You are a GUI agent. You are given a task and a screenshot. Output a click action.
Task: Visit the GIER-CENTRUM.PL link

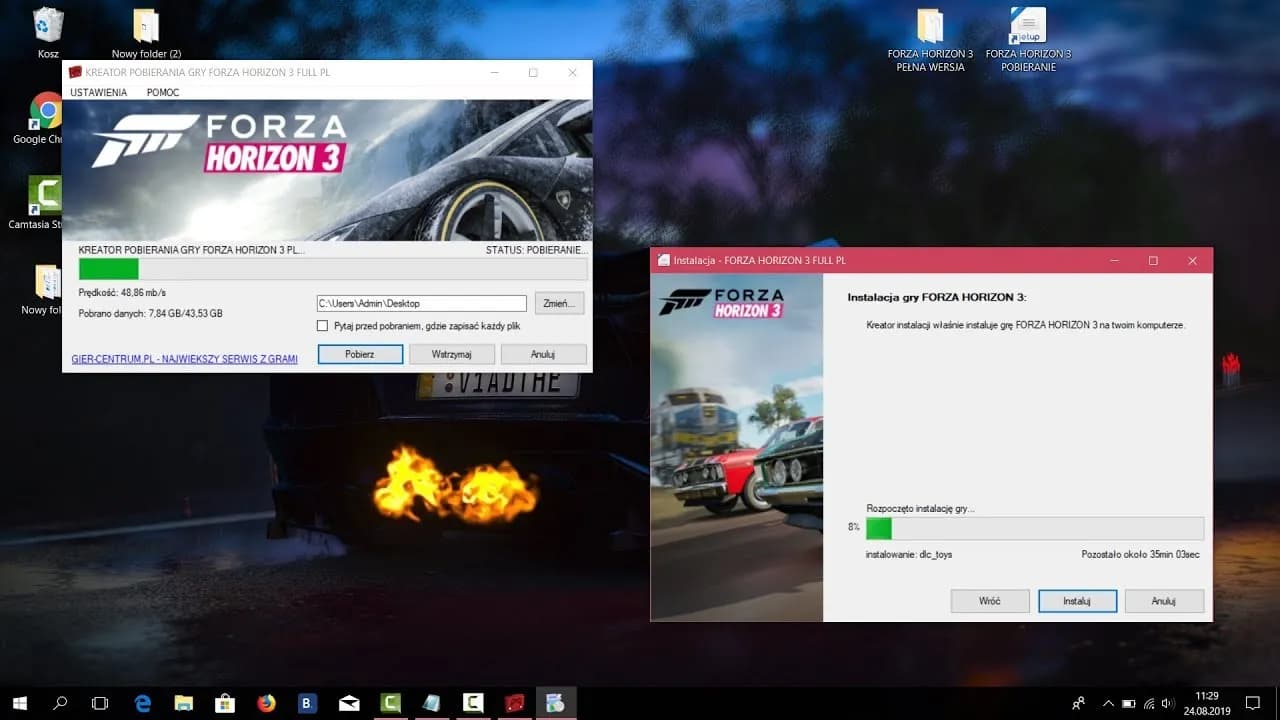(x=183, y=358)
